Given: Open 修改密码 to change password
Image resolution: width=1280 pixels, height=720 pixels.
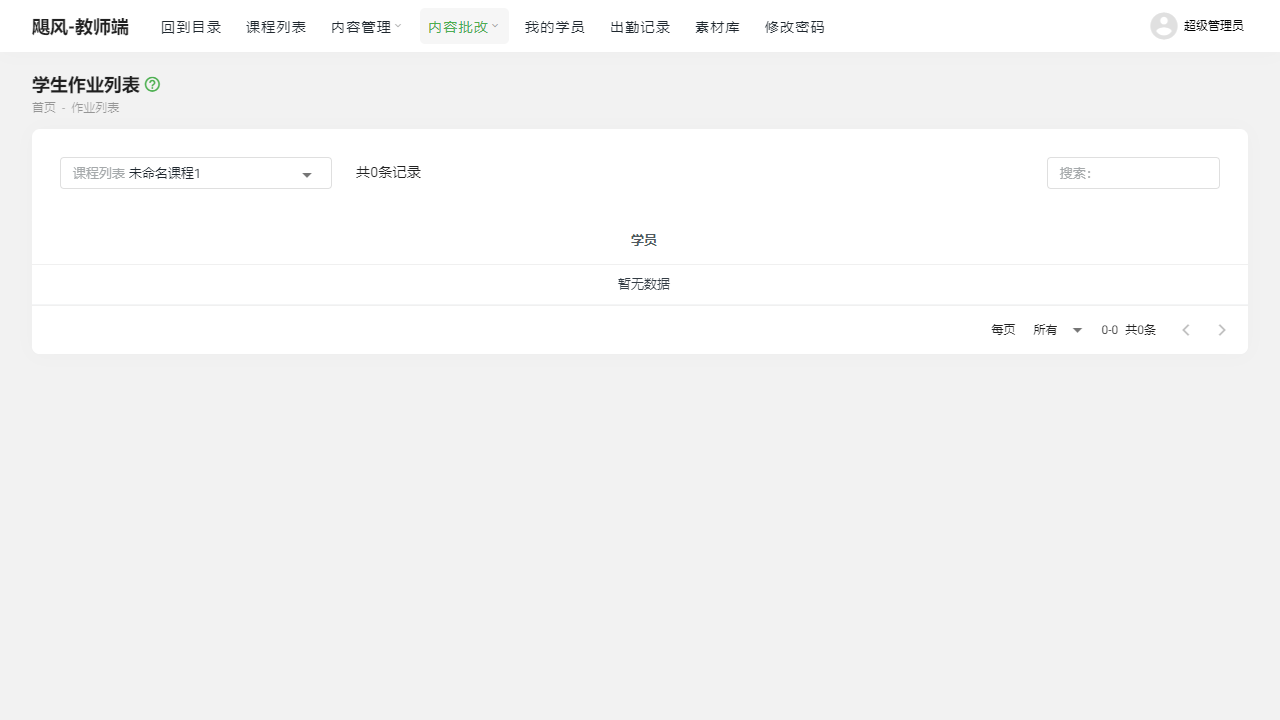Looking at the screenshot, I should (794, 26).
